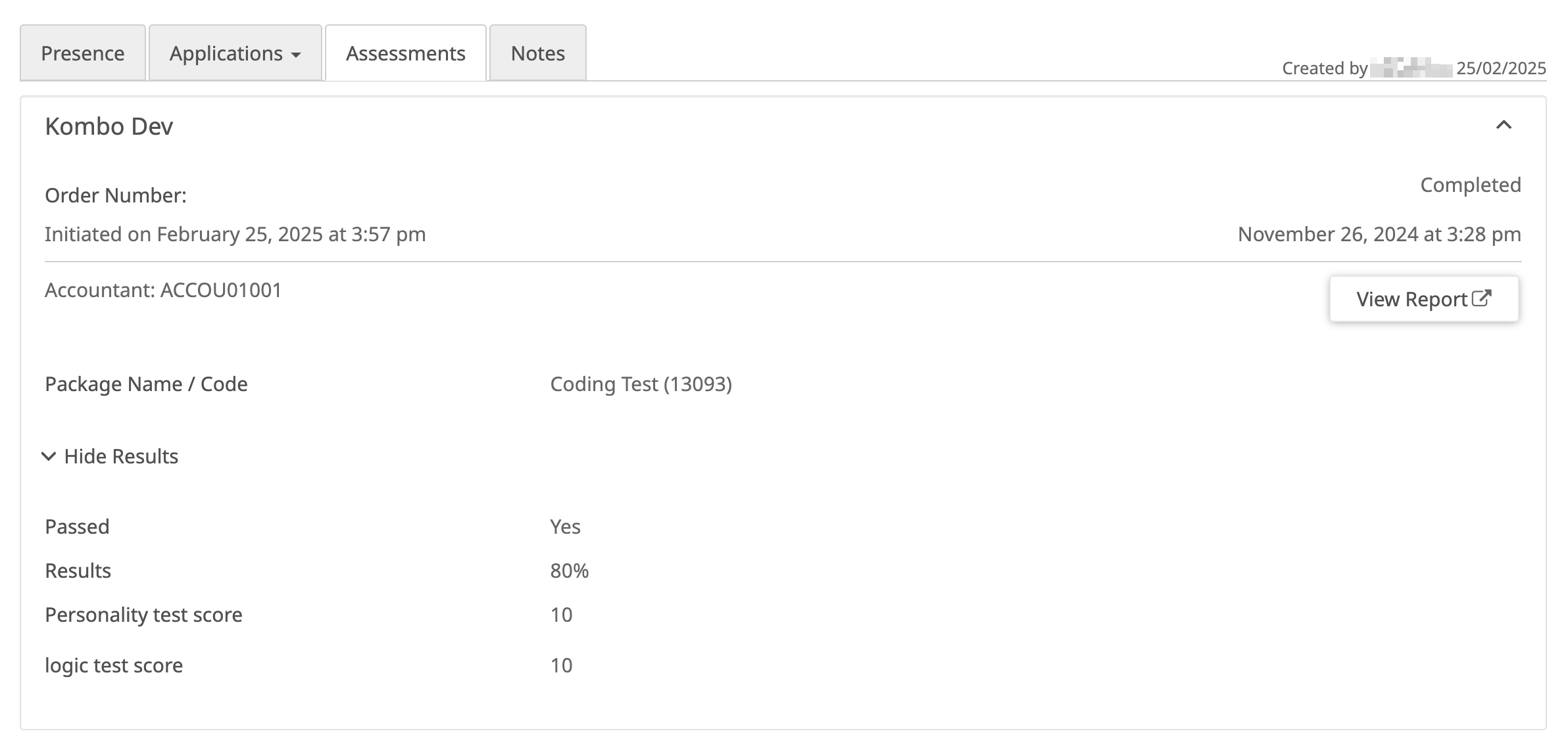Image resolution: width=1568 pixels, height=748 pixels.
Task: Click the November 26, 2024 completion date
Action: (x=1379, y=234)
